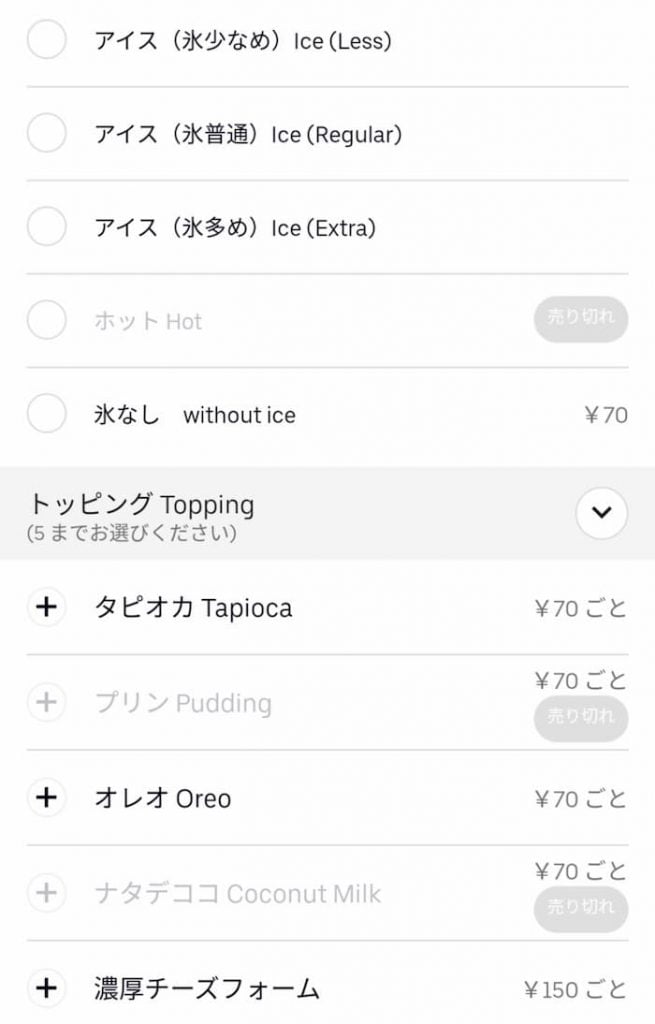The height and width of the screenshot is (1024, 655).
Task: Tap sold-out badge on Coconut Milk
Action: (581, 908)
